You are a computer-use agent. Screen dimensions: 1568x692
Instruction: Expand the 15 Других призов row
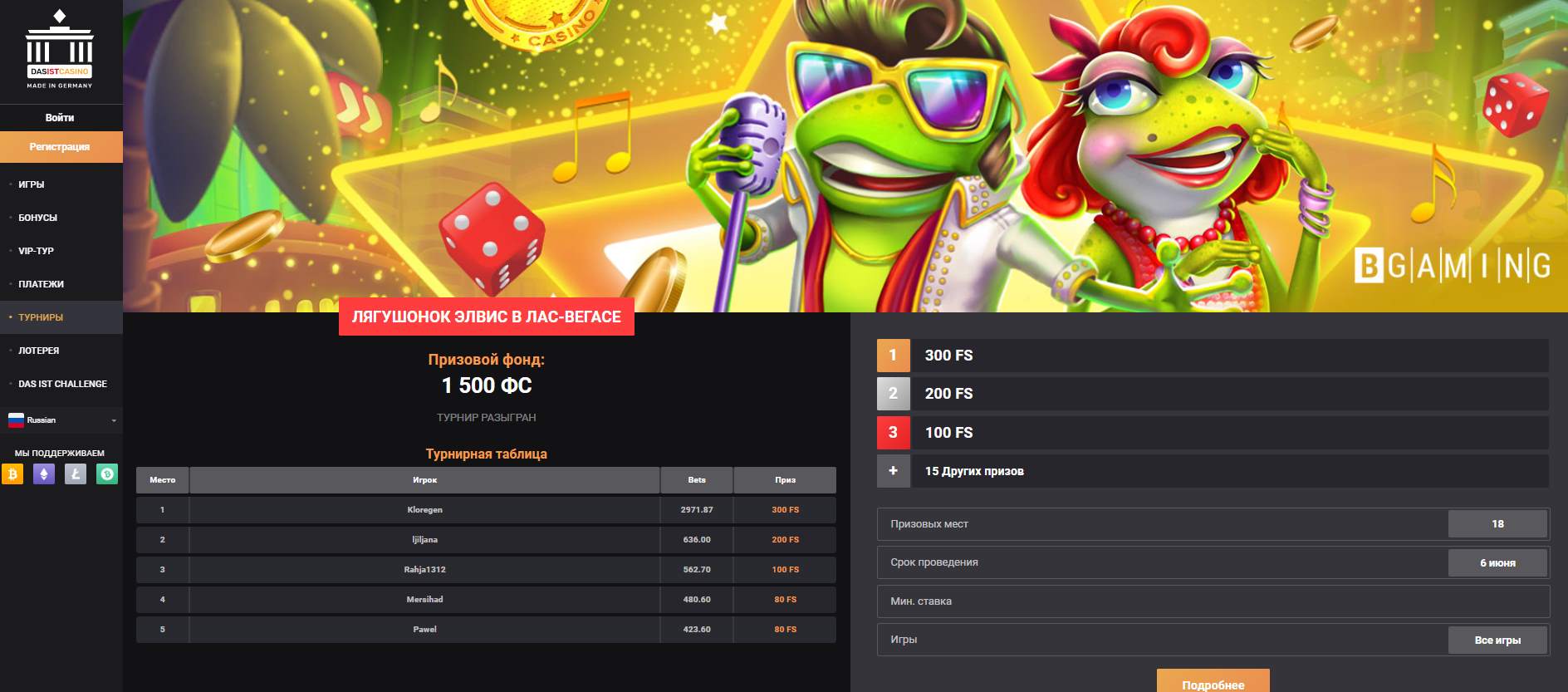[1213, 471]
